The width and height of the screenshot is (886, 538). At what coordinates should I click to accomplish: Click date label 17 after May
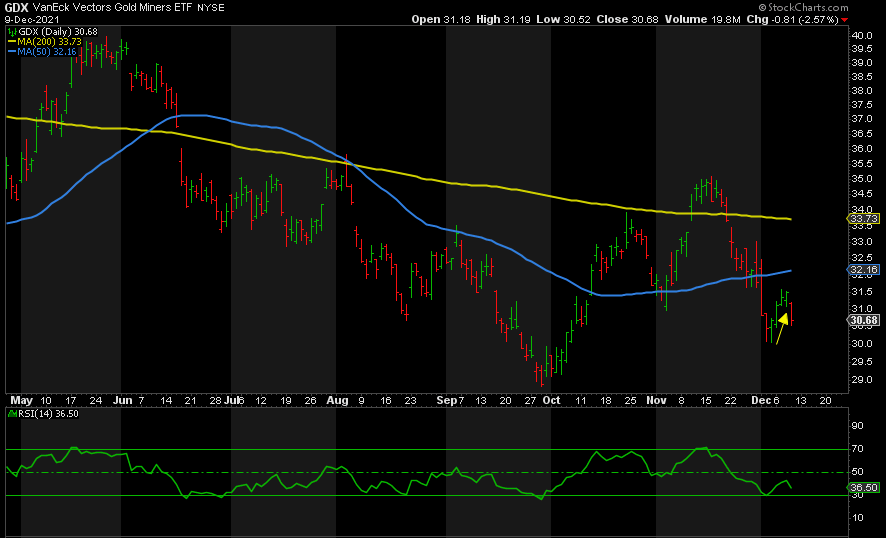[71, 400]
